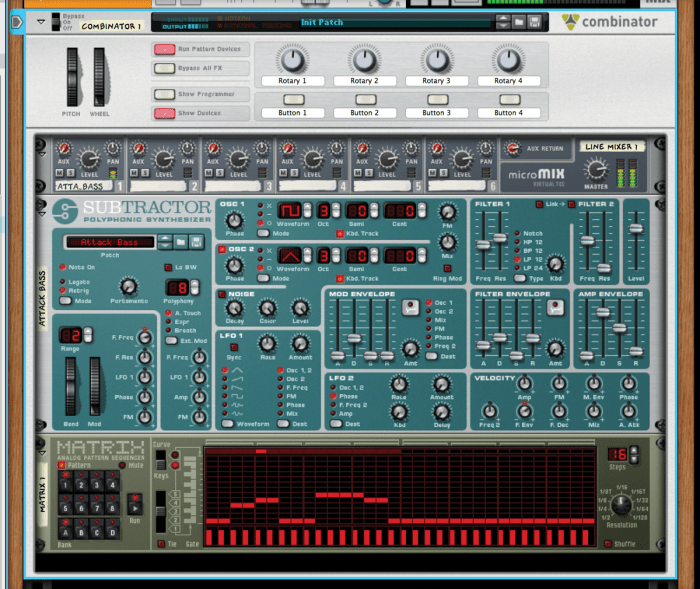
Task: Click the Aux Return knob
Action: click(x=512, y=148)
